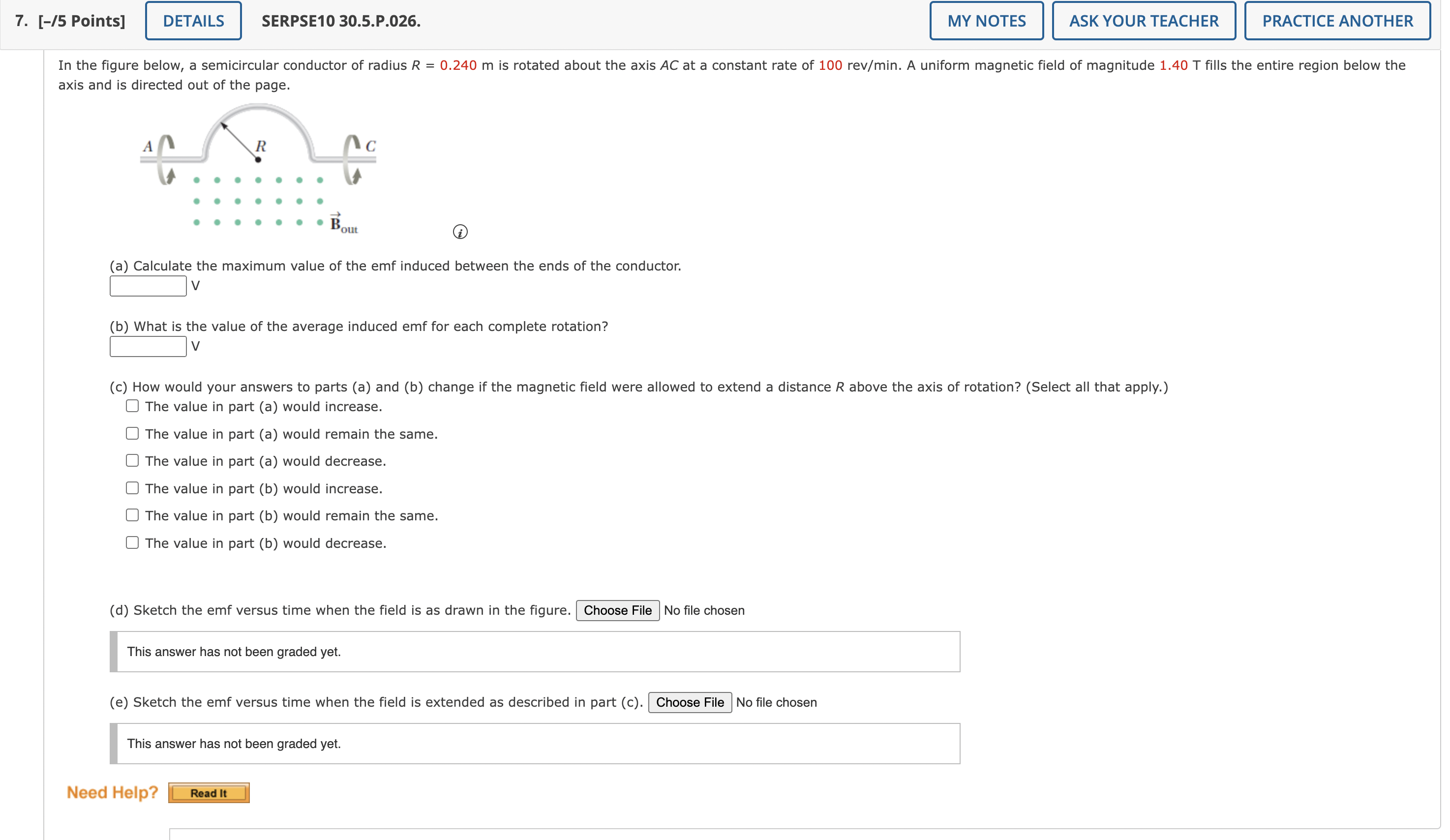The image size is (1450, 840).
Task: Check "The value in part (b) would increase"
Action: (x=132, y=488)
